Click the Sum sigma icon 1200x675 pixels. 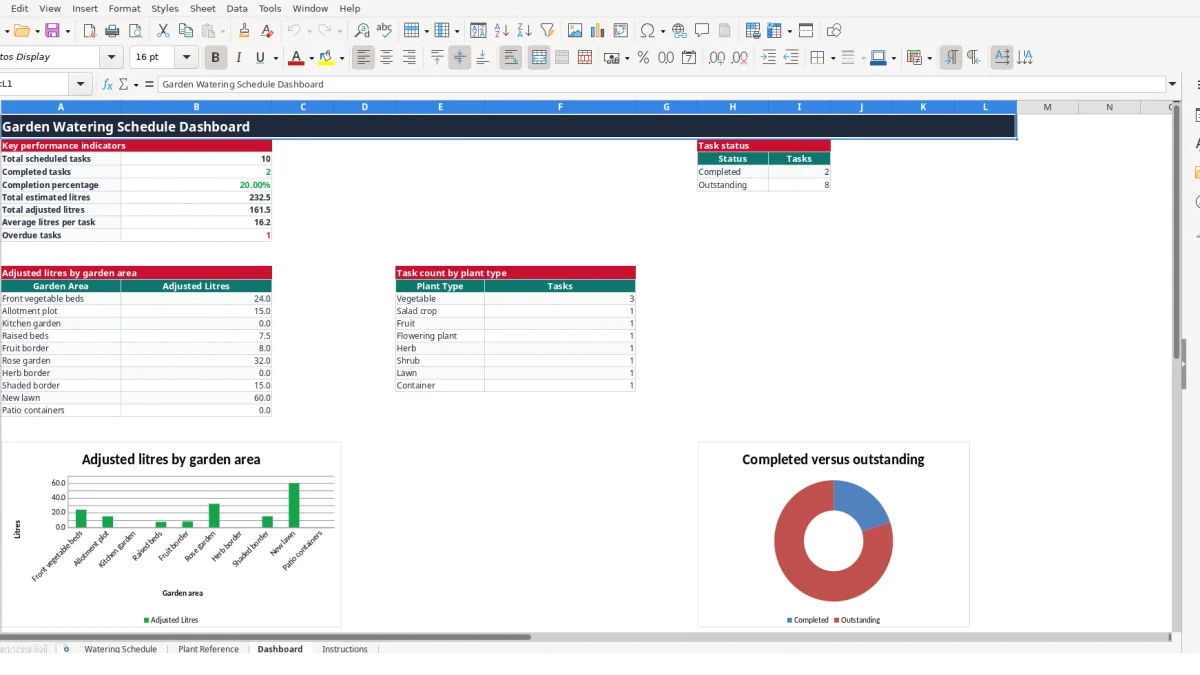pos(124,84)
